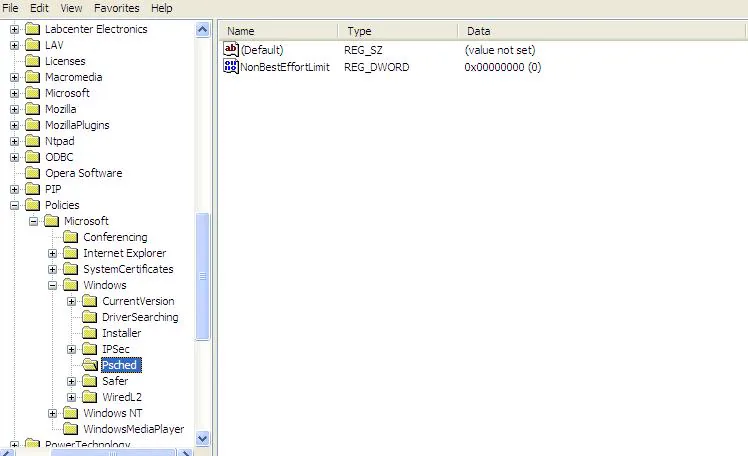Click the Ntpad folder icon
The width and height of the screenshot is (748, 456).
click(32, 141)
